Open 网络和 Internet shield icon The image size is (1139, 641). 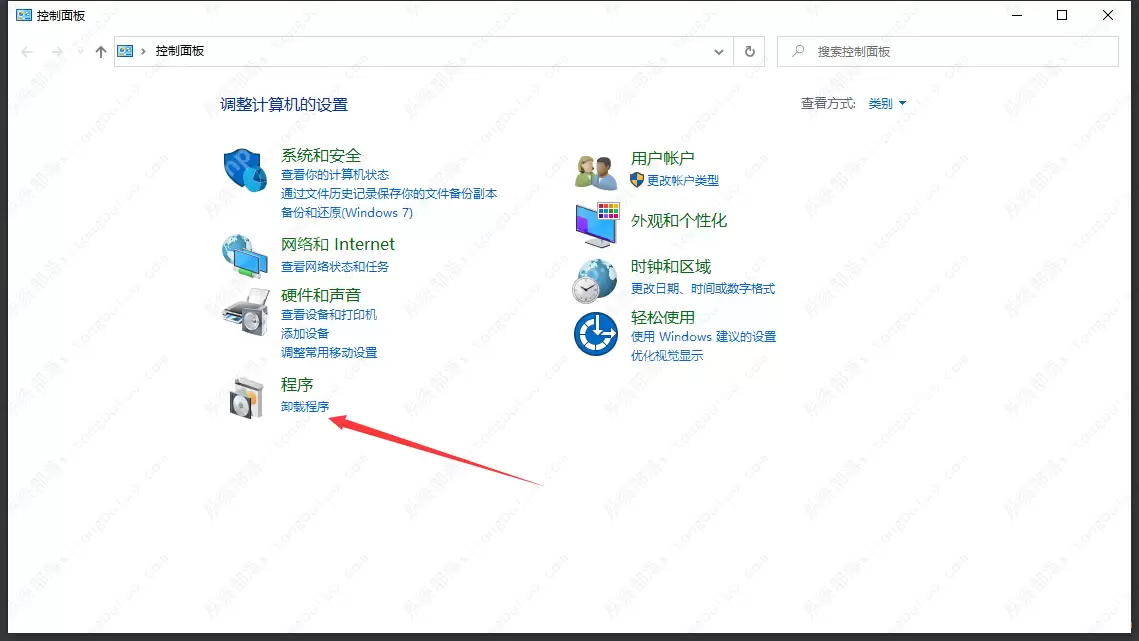[245, 253]
